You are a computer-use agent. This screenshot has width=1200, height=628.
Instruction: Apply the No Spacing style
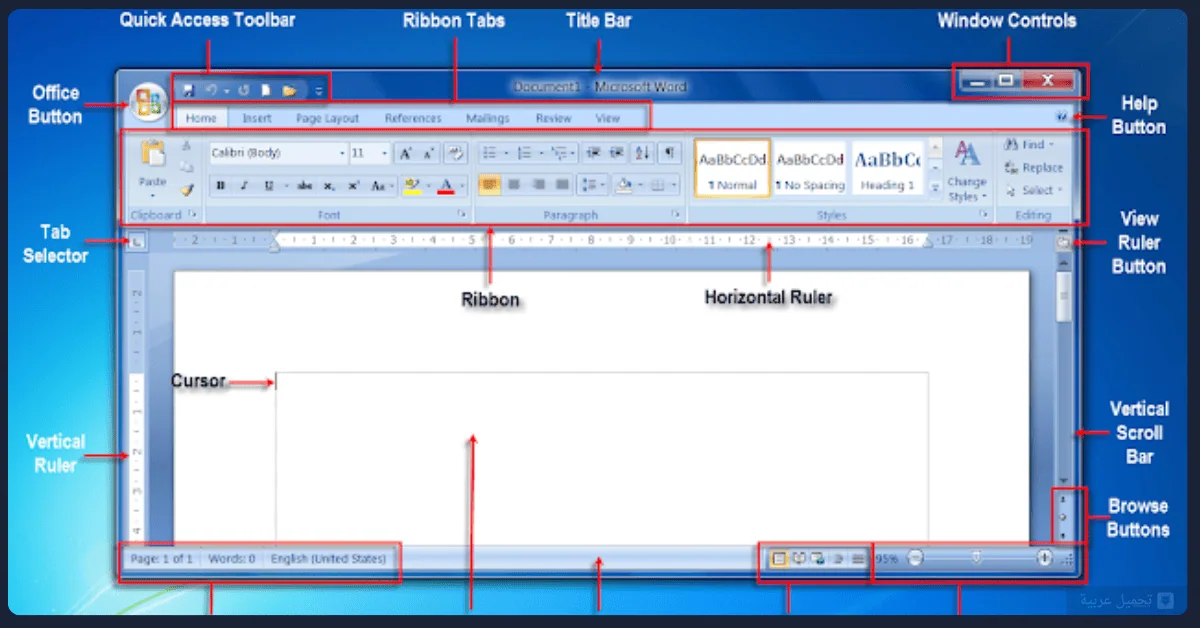810,167
